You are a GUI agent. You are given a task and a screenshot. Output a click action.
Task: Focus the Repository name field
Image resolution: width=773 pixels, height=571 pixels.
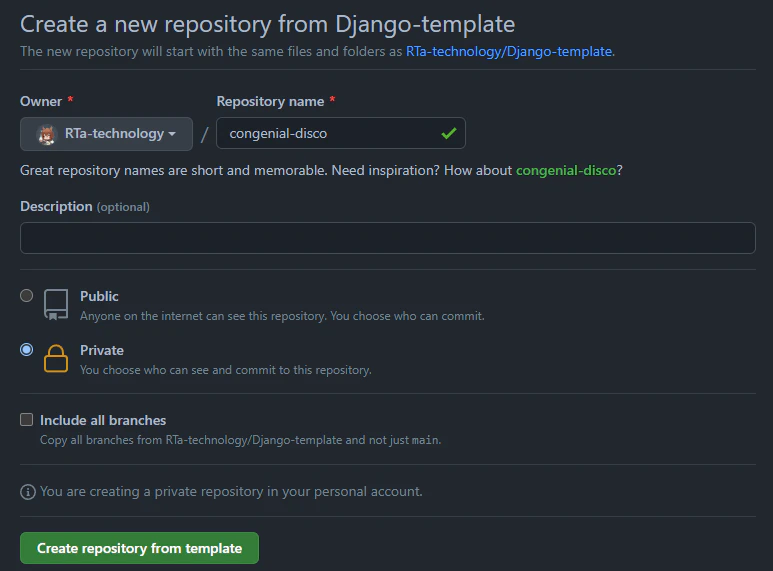pyautogui.click(x=341, y=133)
